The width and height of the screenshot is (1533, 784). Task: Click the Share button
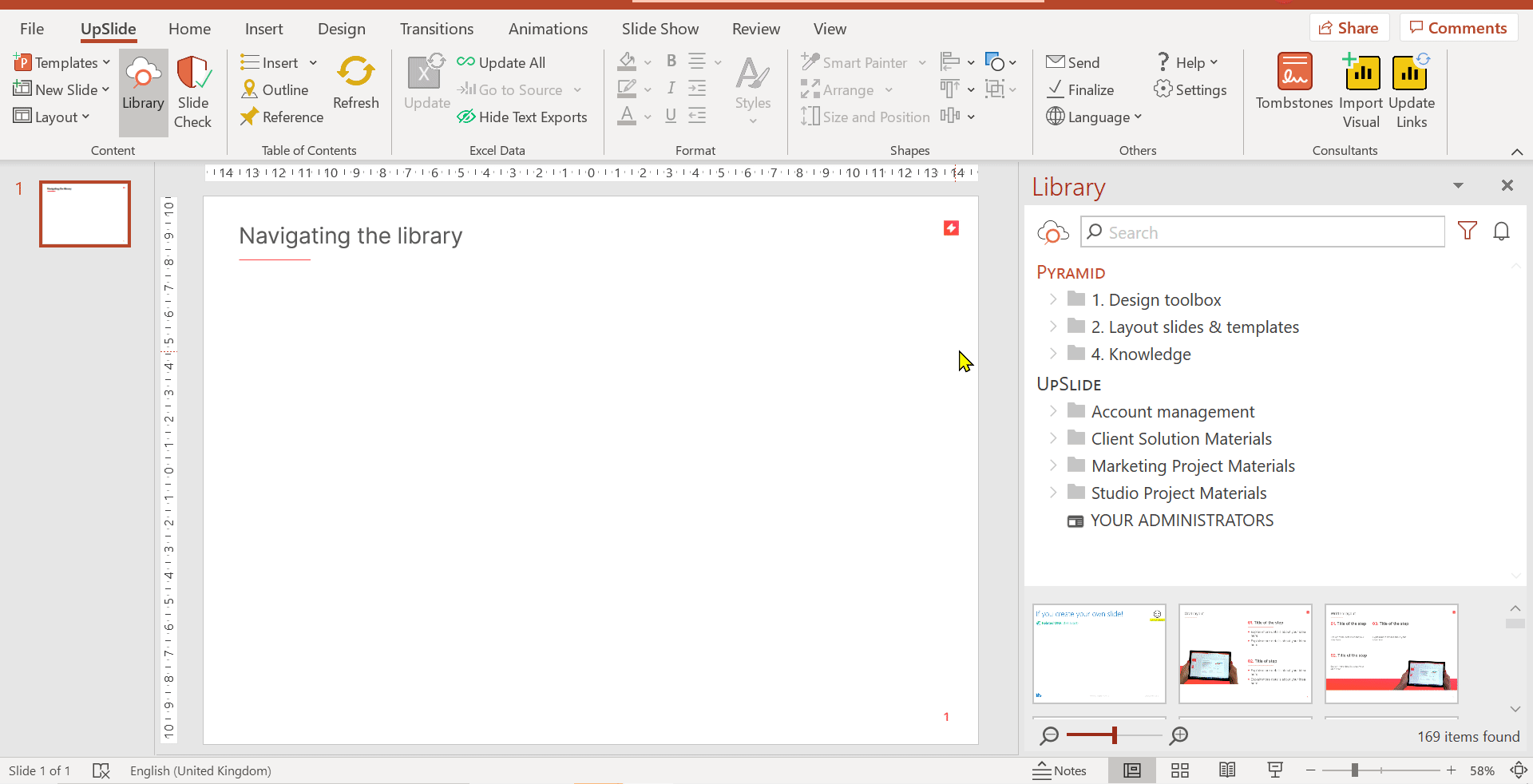1349,28
